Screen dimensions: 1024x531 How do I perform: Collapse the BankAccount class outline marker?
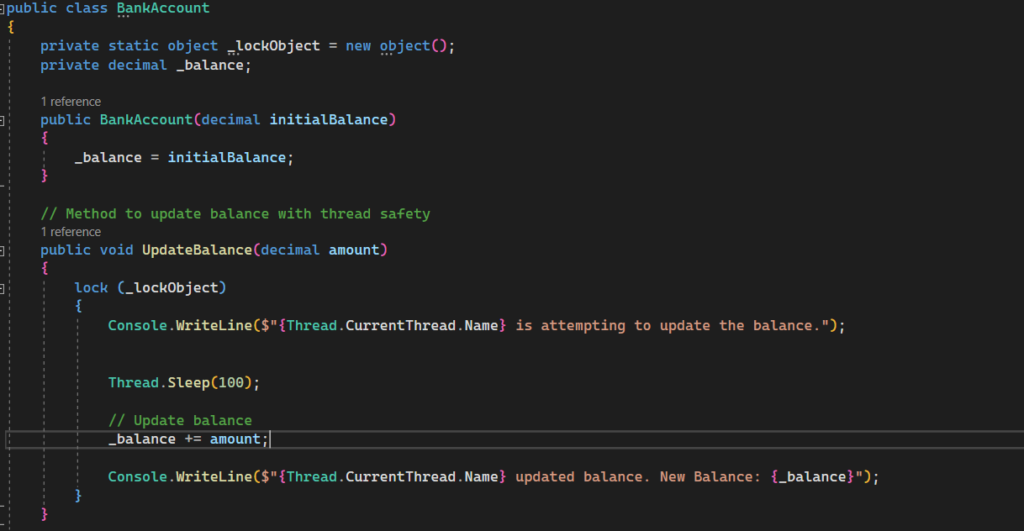point(3,9)
